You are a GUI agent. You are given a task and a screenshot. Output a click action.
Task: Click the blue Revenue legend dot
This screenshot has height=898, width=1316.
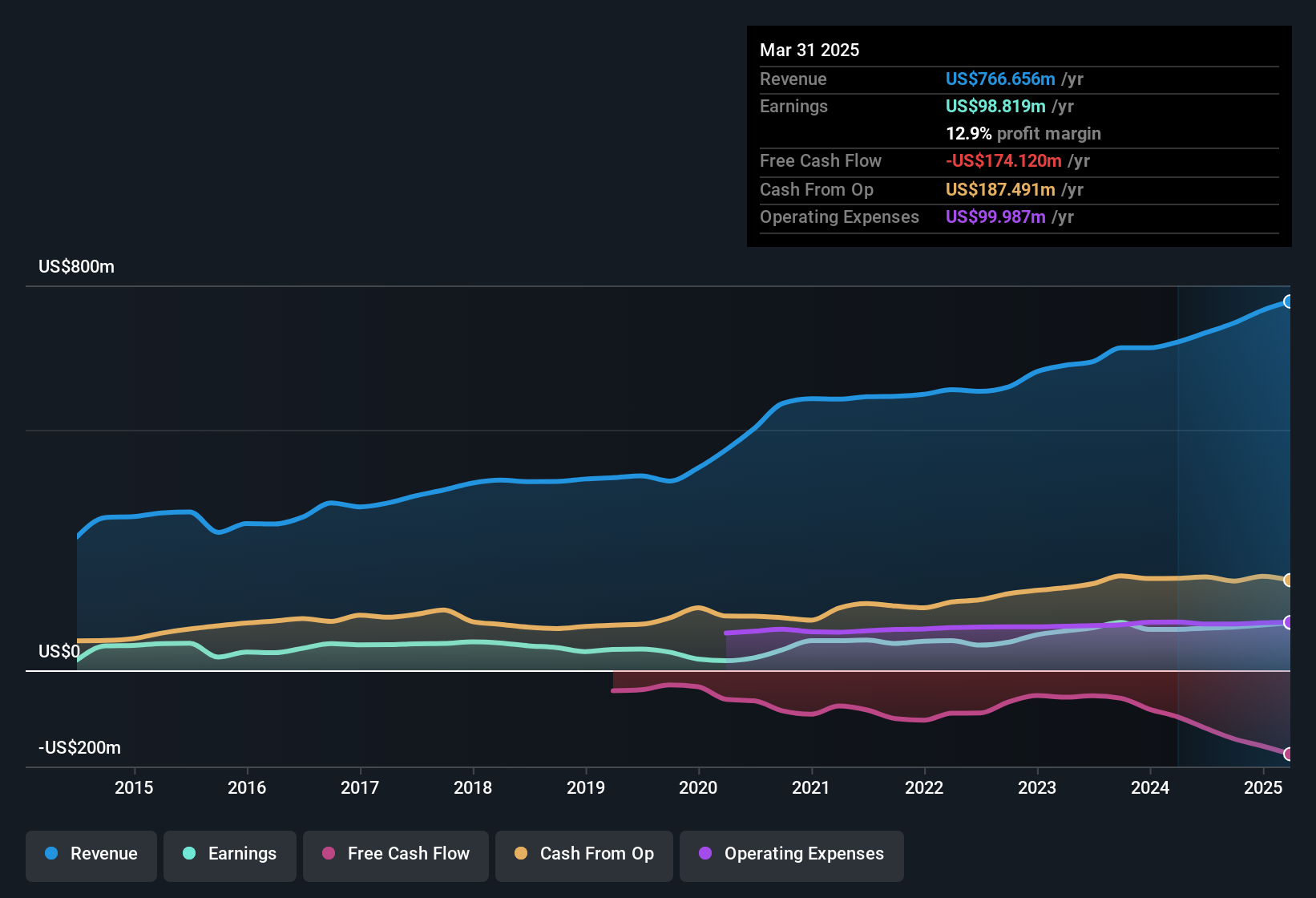point(51,854)
